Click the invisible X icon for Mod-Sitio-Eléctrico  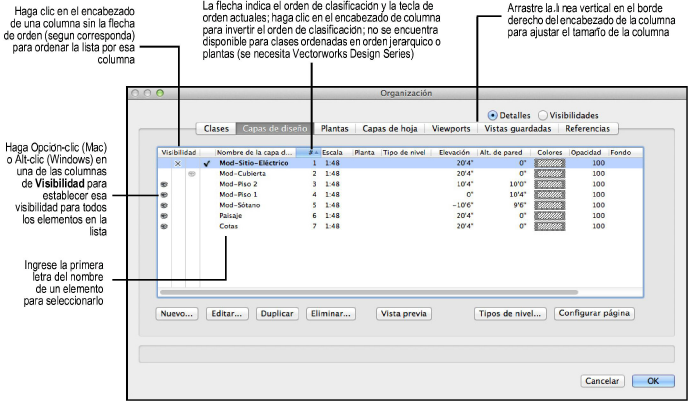coord(178,162)
